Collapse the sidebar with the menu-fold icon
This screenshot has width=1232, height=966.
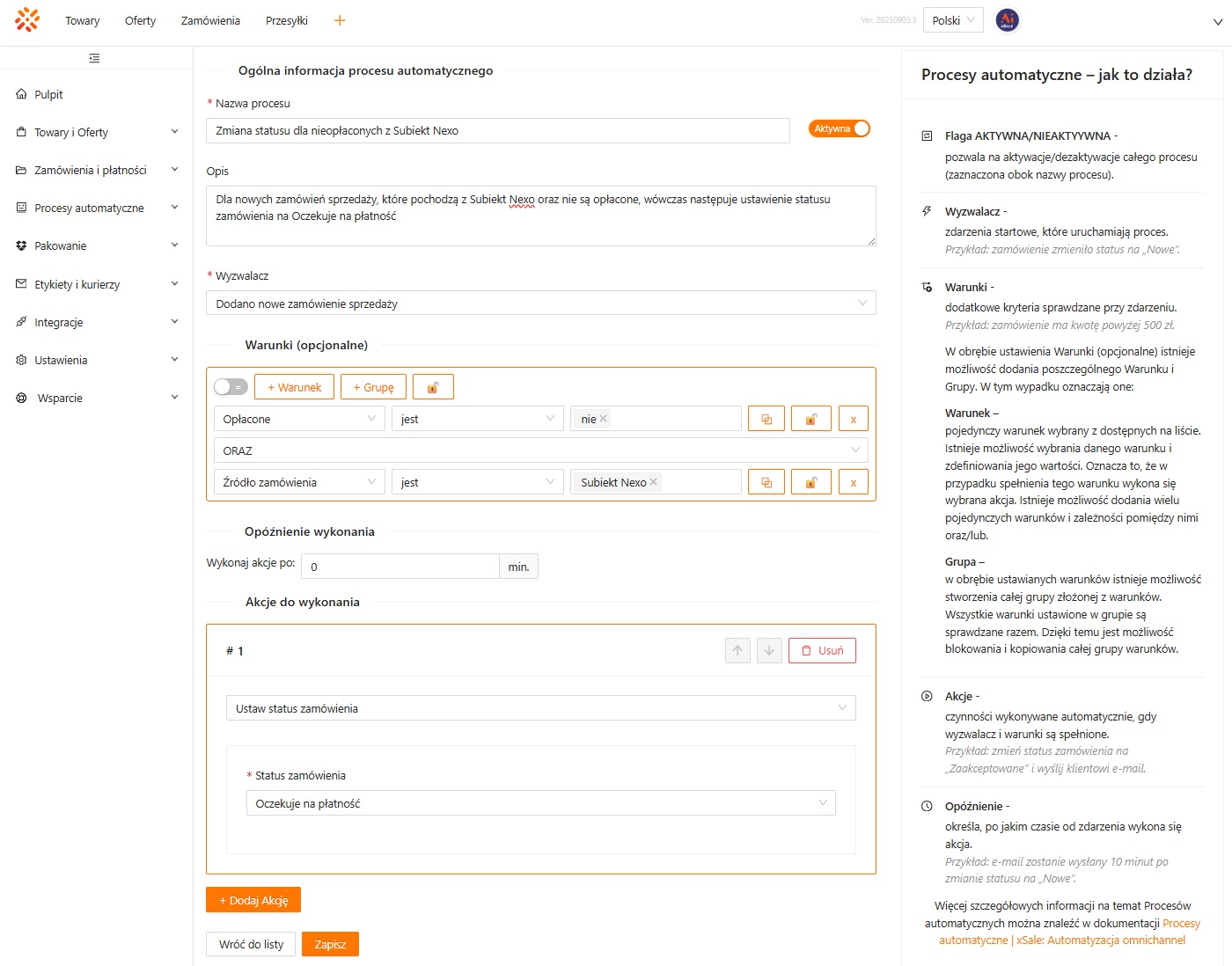coord(94,58)
